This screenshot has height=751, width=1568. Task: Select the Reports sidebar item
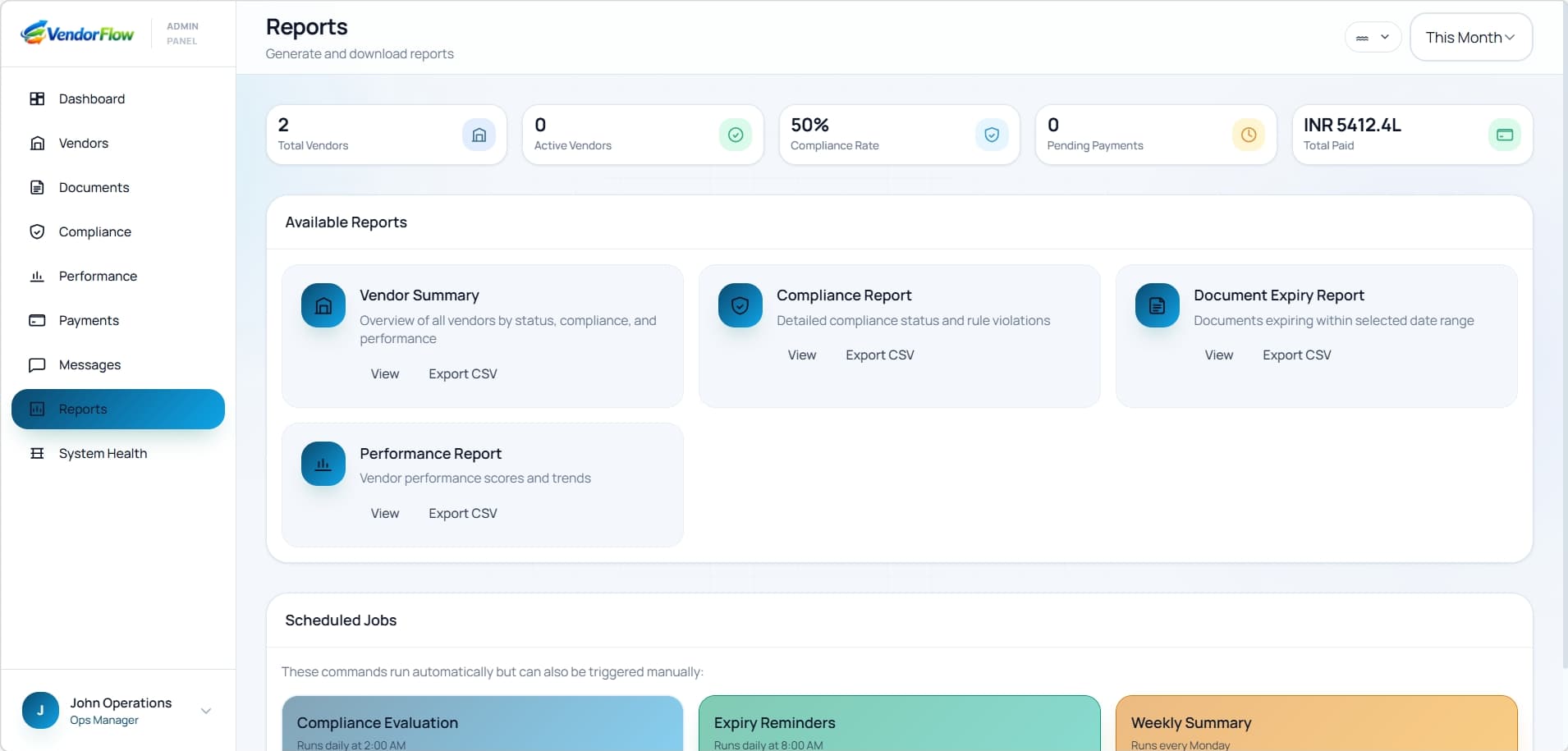(83, 409)
